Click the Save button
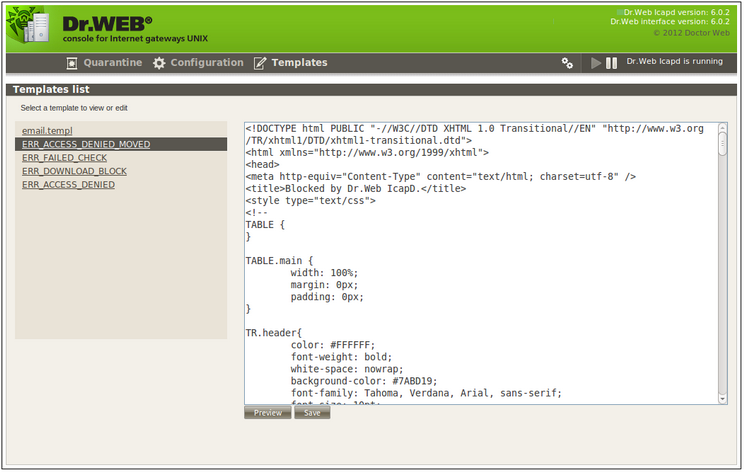This screenshot has height=473, width=745. click(x=312, y=413)
